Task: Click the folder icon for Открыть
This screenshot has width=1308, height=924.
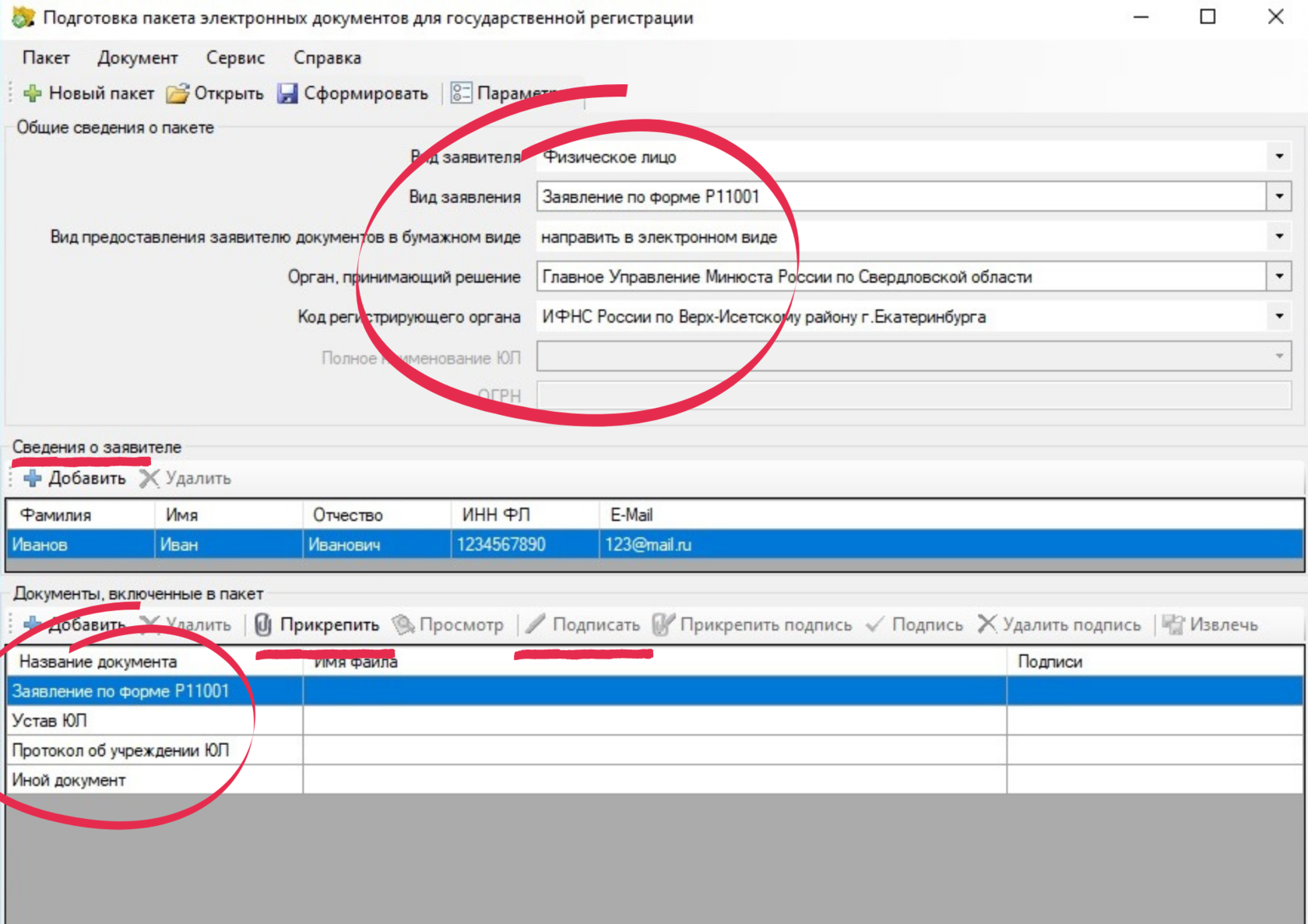Action: click(x=178, y=93)
